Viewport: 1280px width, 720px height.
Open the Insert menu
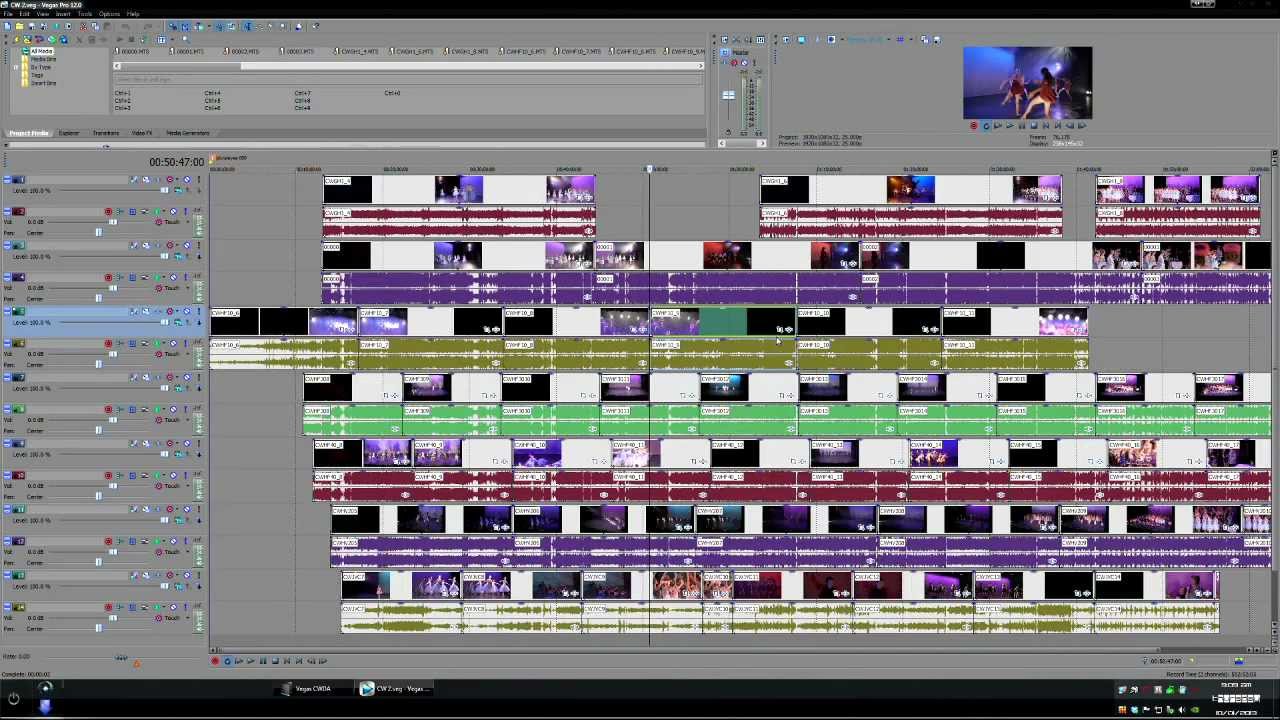coord(63,14)
